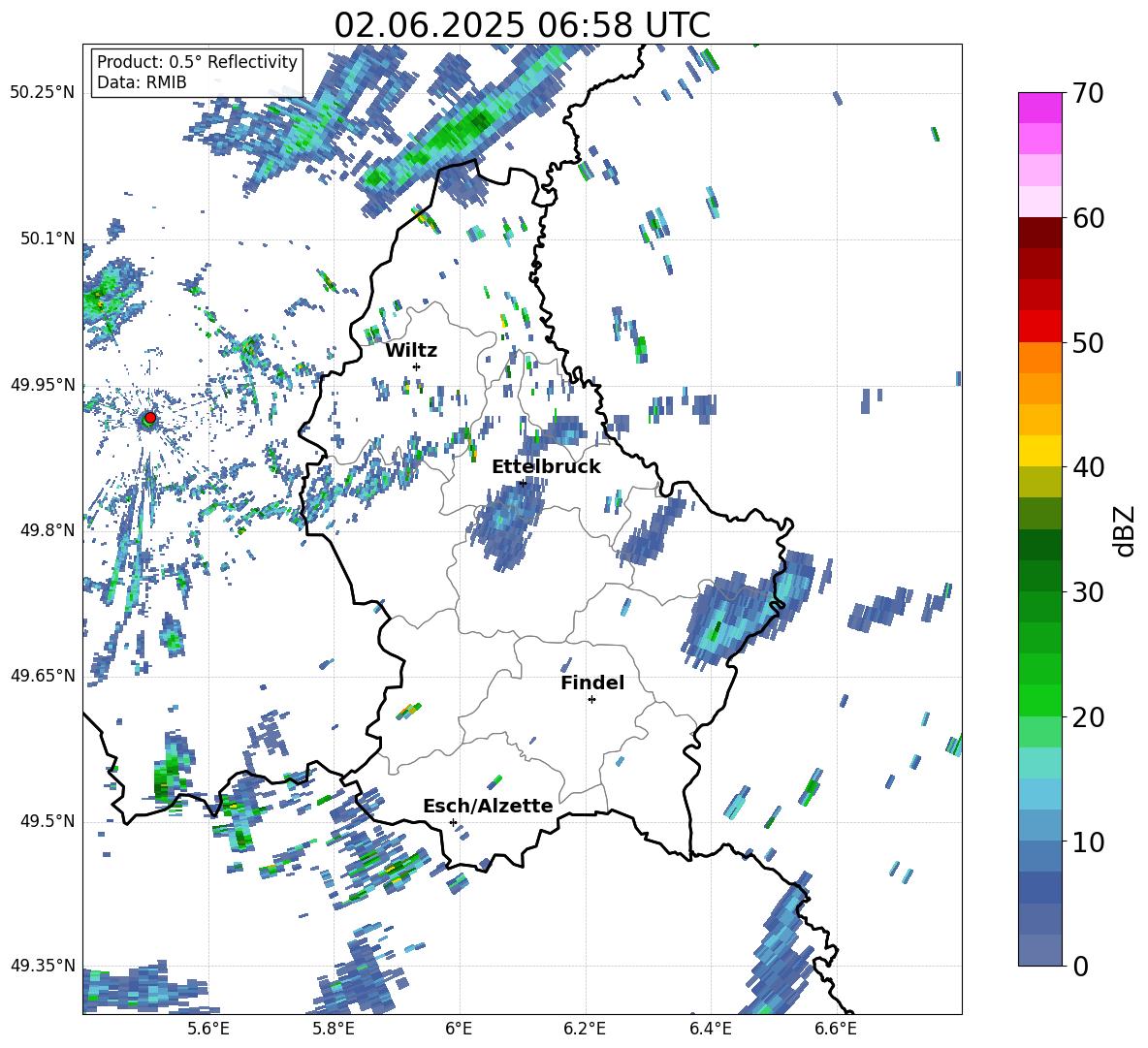
Task: Click the cross marker below Esch/Alzette
Action: [x=453, y=822]
